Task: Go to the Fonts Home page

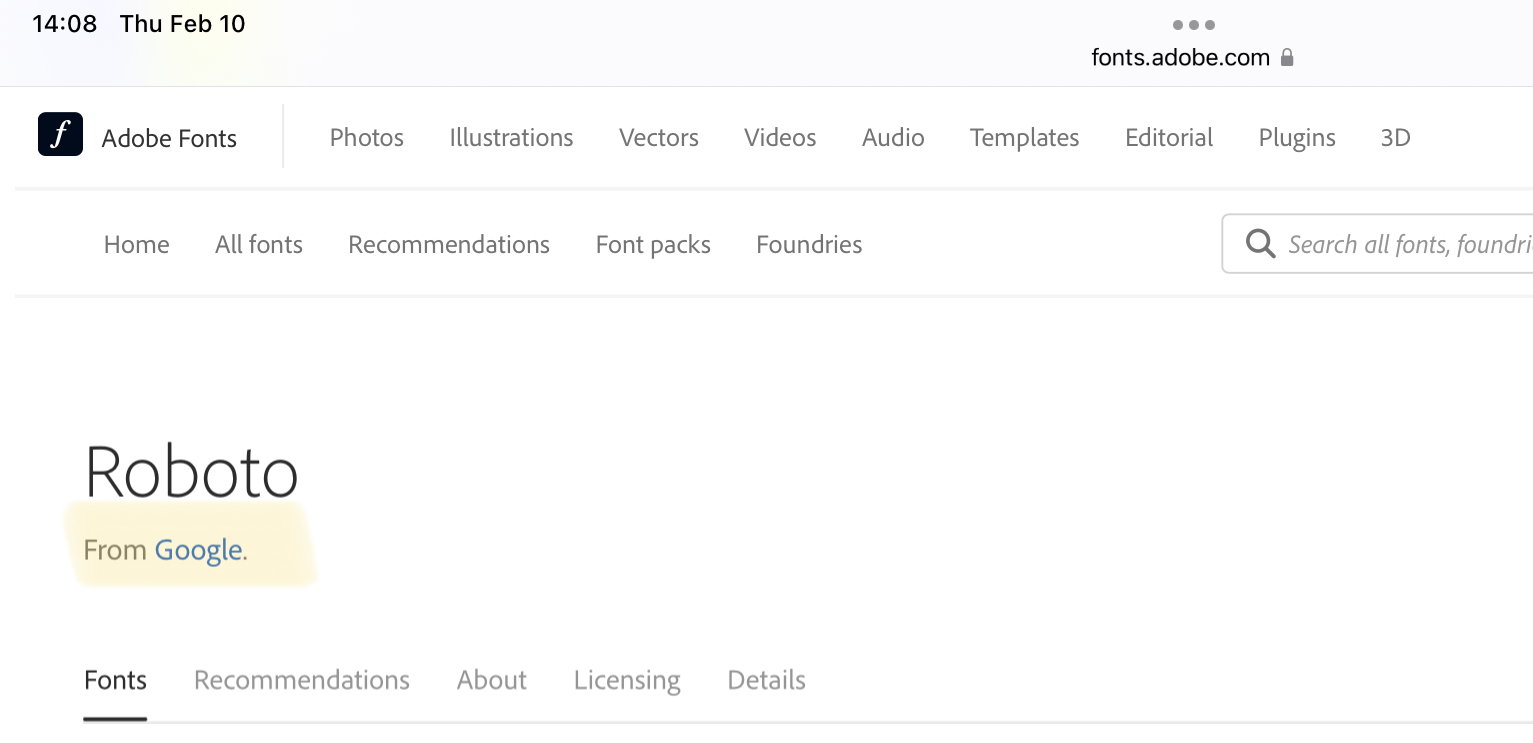Action: pyautogui.click(x=136, y=245)
